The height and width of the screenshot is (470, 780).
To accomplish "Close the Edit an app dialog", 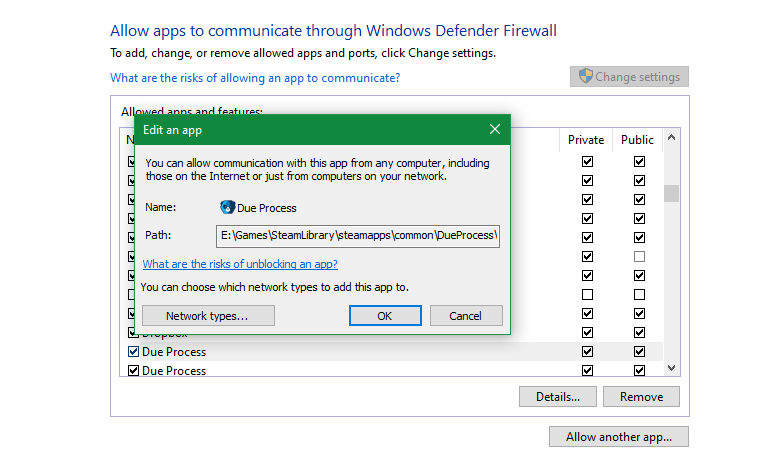I will click(495, 130).
